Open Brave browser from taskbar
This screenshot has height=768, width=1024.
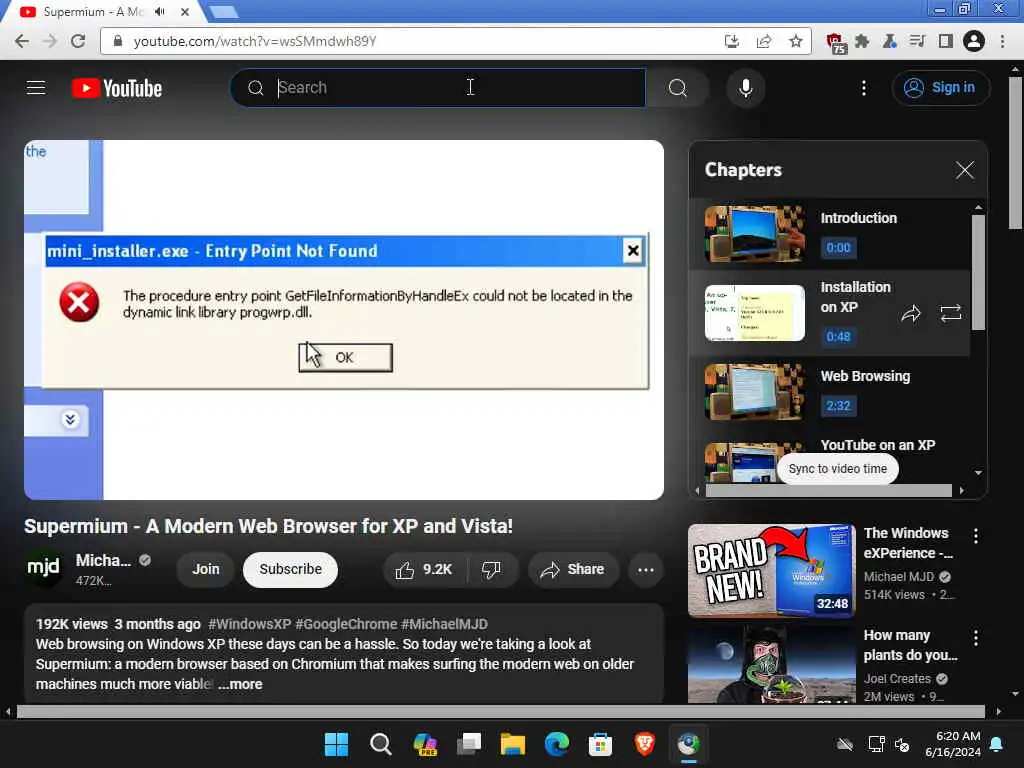coord(645,744)
